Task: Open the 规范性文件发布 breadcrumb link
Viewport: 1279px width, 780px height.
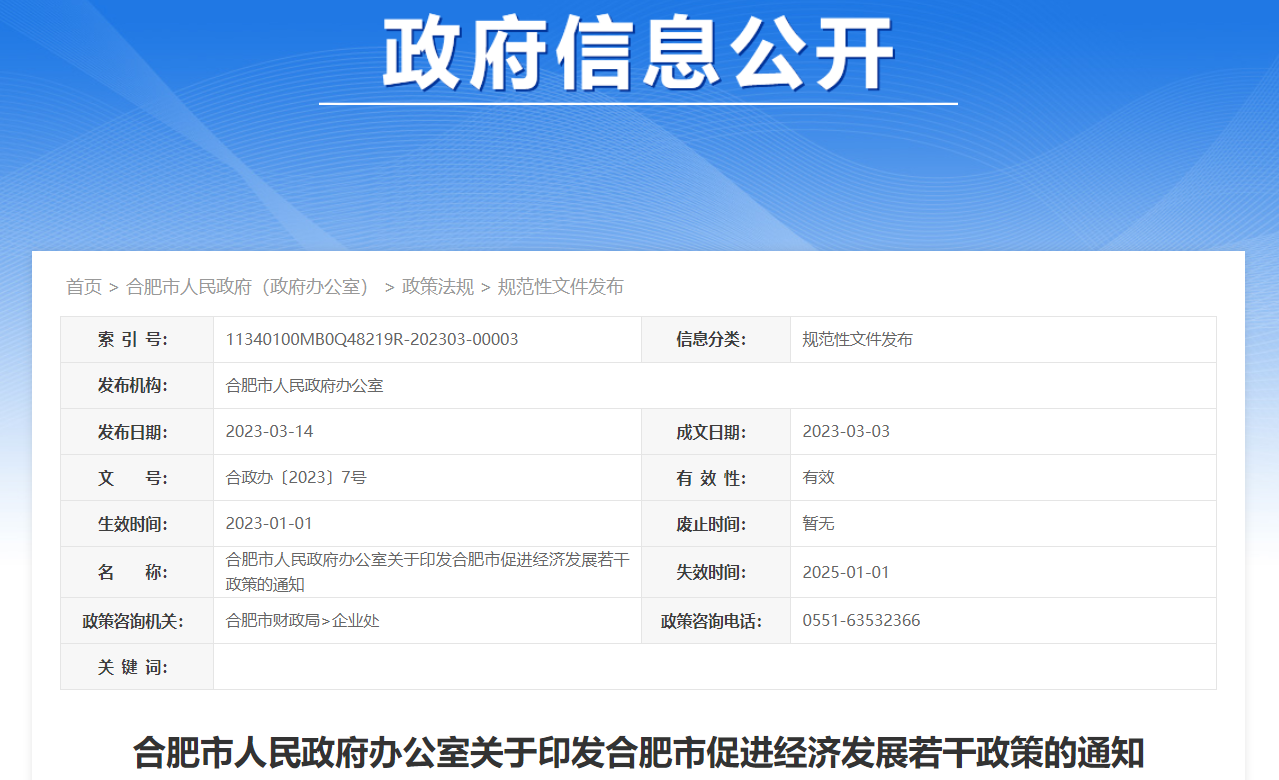Action: (561, 287)
